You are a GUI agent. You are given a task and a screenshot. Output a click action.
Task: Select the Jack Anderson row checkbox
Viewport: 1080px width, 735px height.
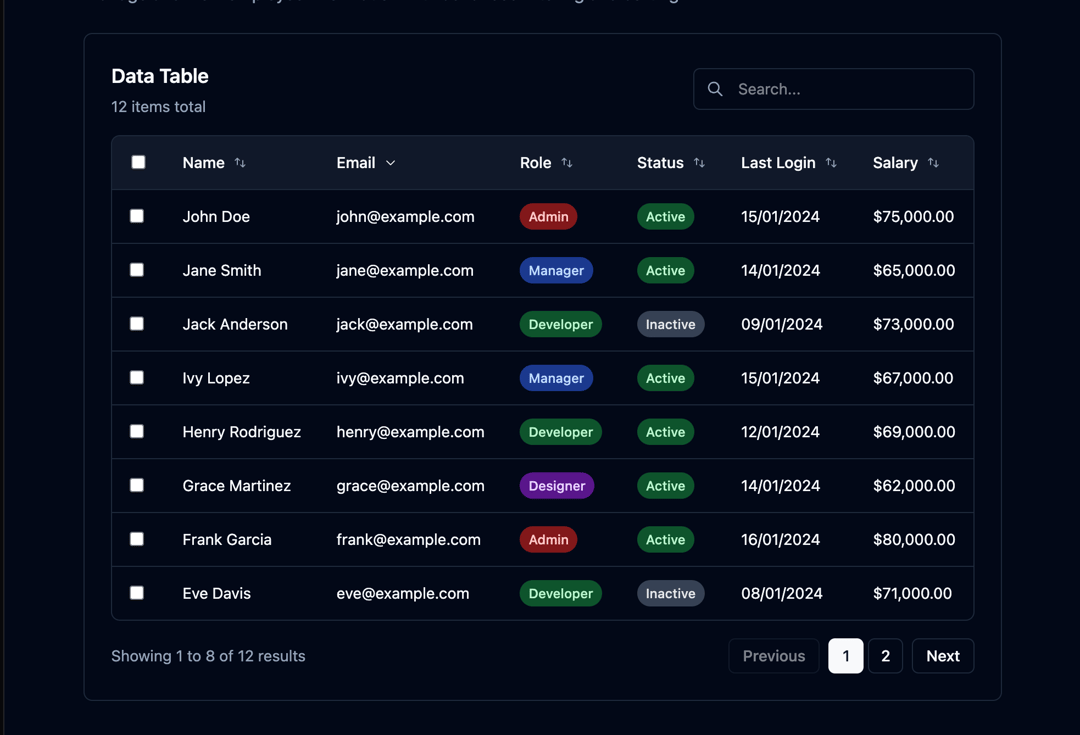[x=137, y=323]
